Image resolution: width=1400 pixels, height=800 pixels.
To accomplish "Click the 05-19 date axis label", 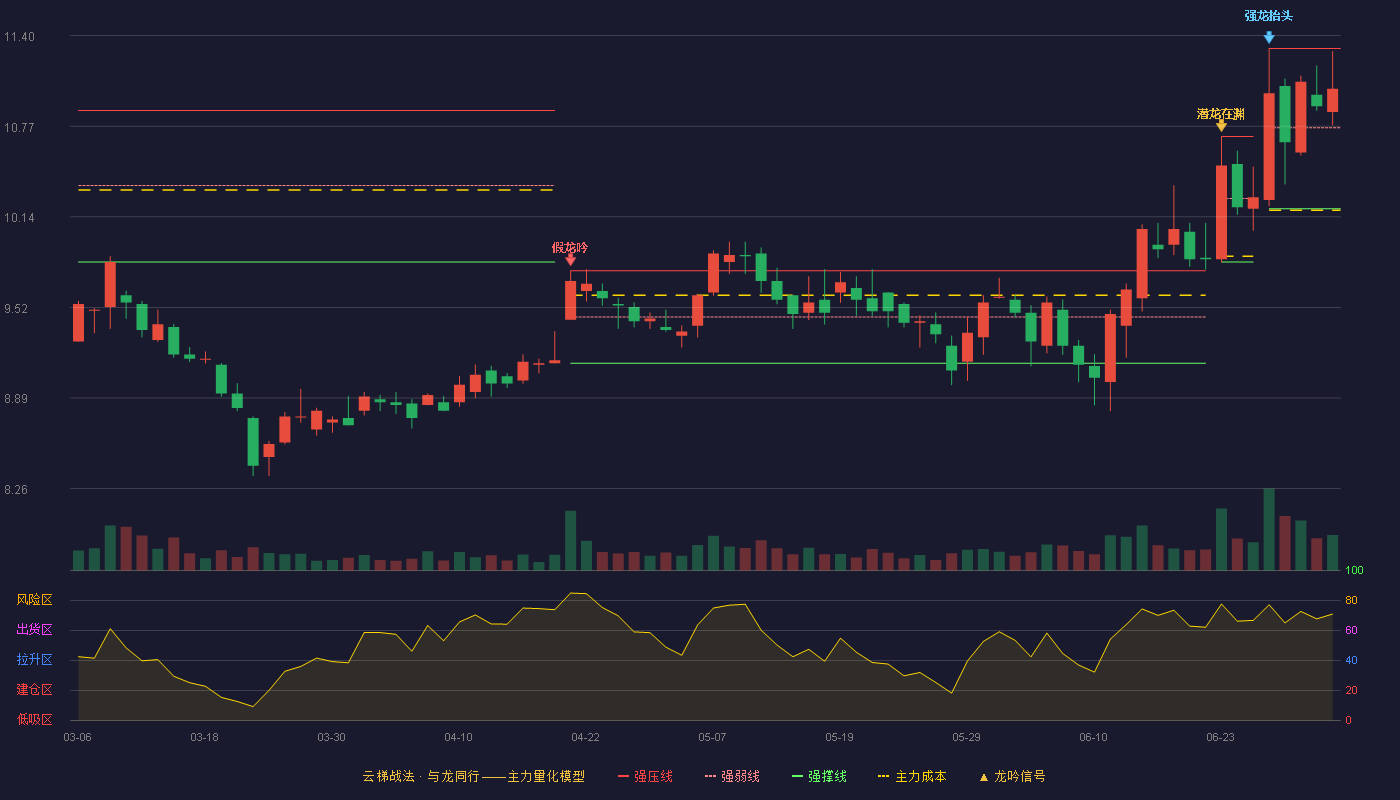I will (x=839, y=737).
